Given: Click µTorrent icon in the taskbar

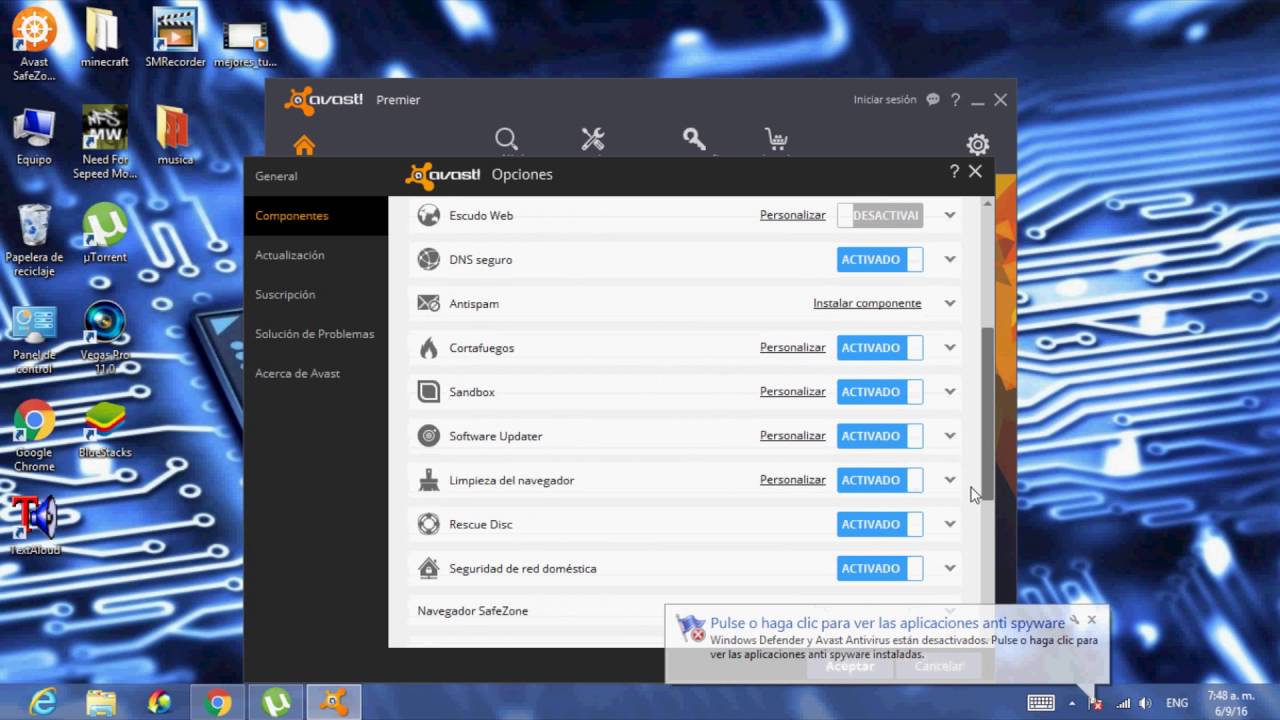Looking at the screenshot, I should 276,702.
